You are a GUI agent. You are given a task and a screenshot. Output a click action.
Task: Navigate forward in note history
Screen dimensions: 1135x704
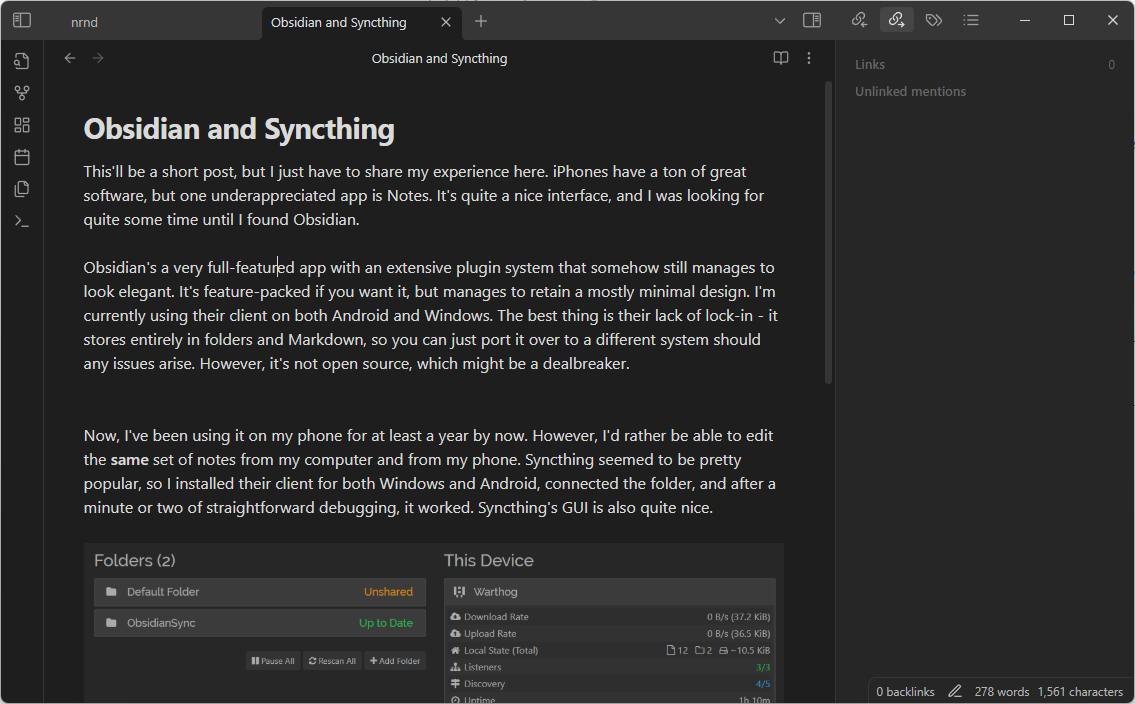tap(98, 59)
